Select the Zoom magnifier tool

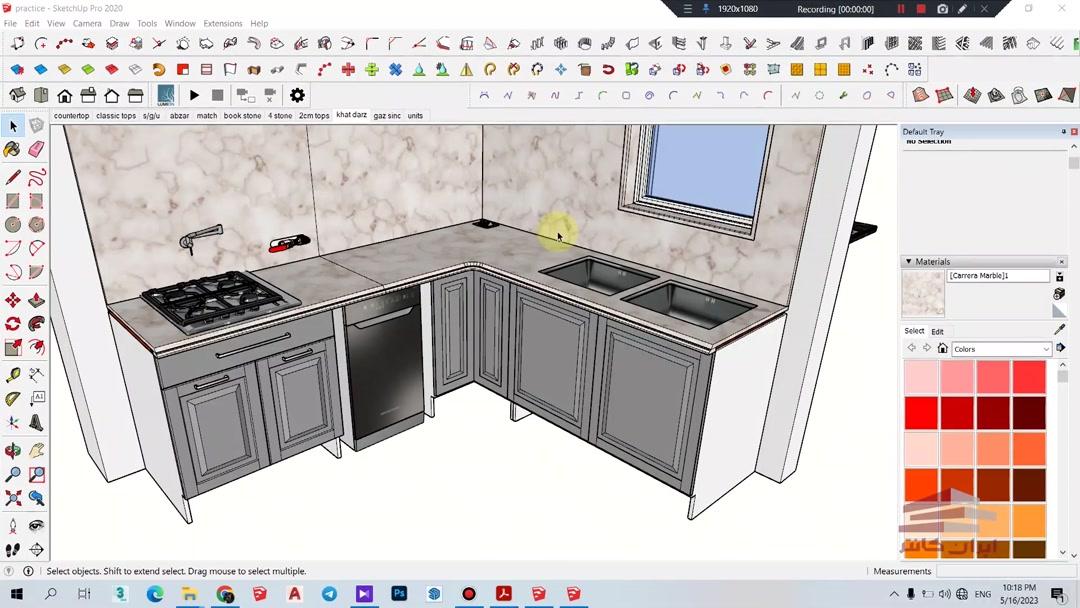13,474
